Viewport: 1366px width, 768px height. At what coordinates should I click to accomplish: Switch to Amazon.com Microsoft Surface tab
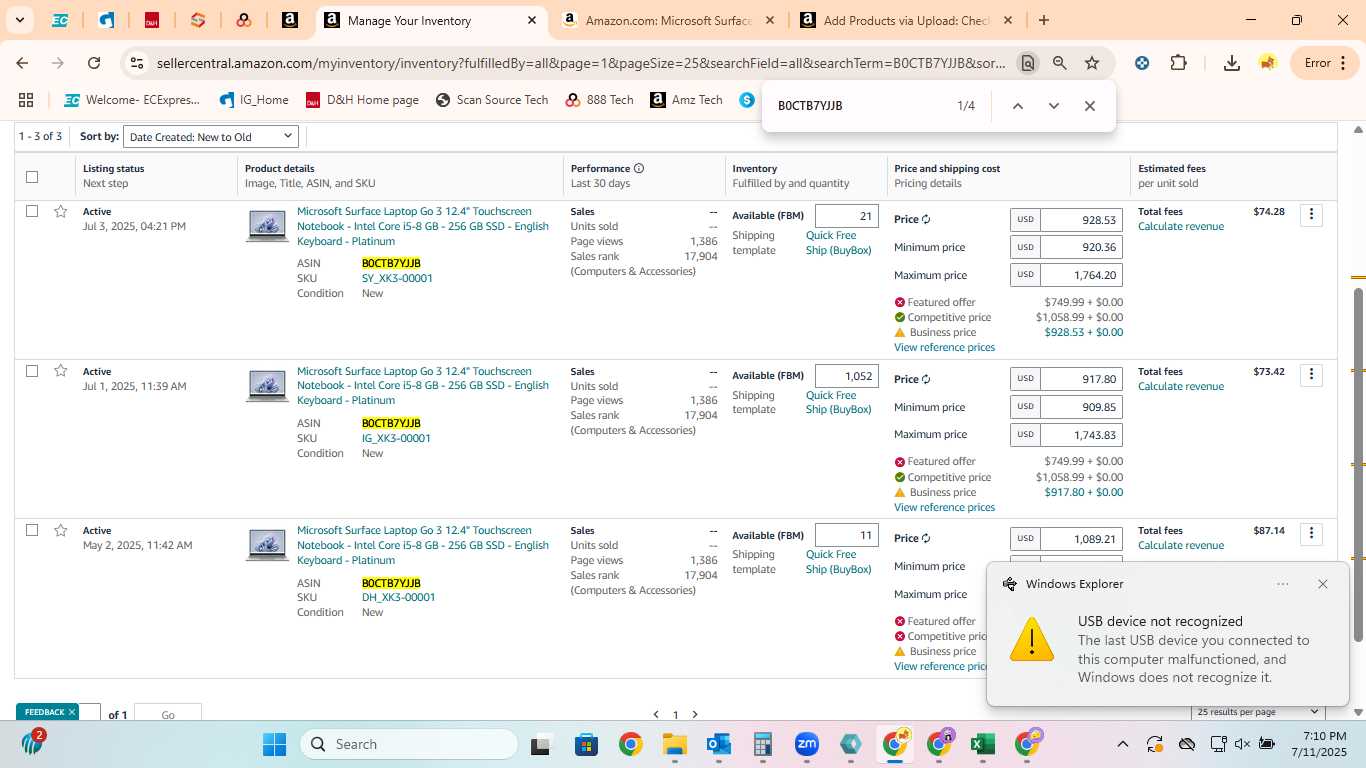[669, 20]
